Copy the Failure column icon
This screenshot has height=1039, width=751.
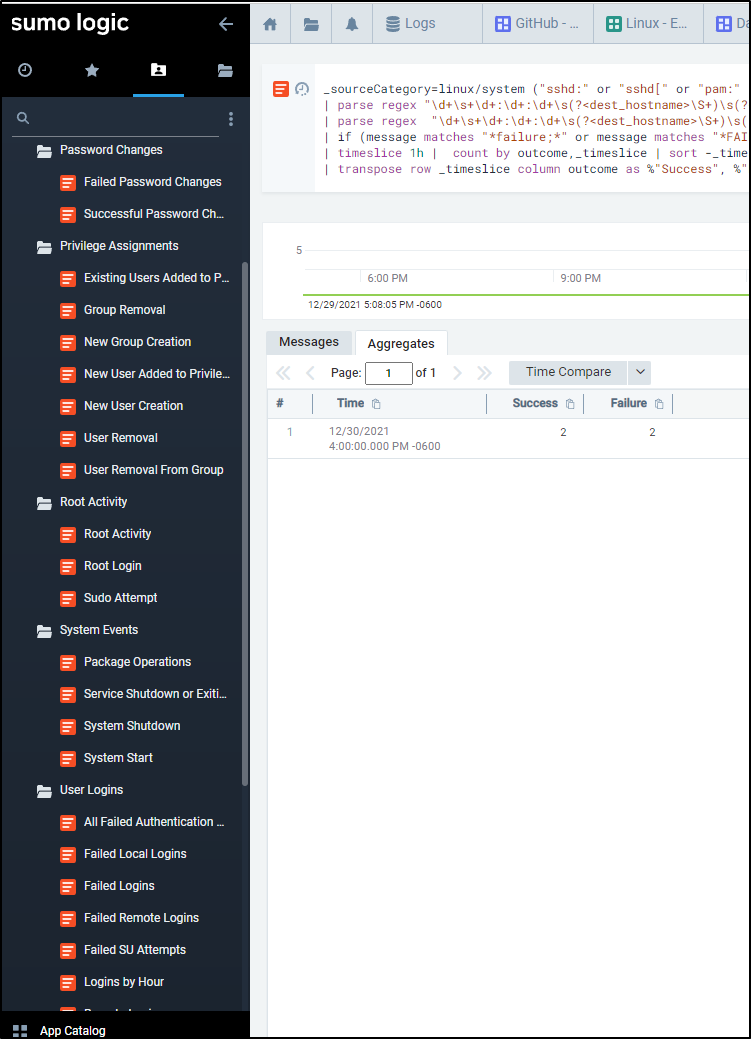tap(659, 404)
